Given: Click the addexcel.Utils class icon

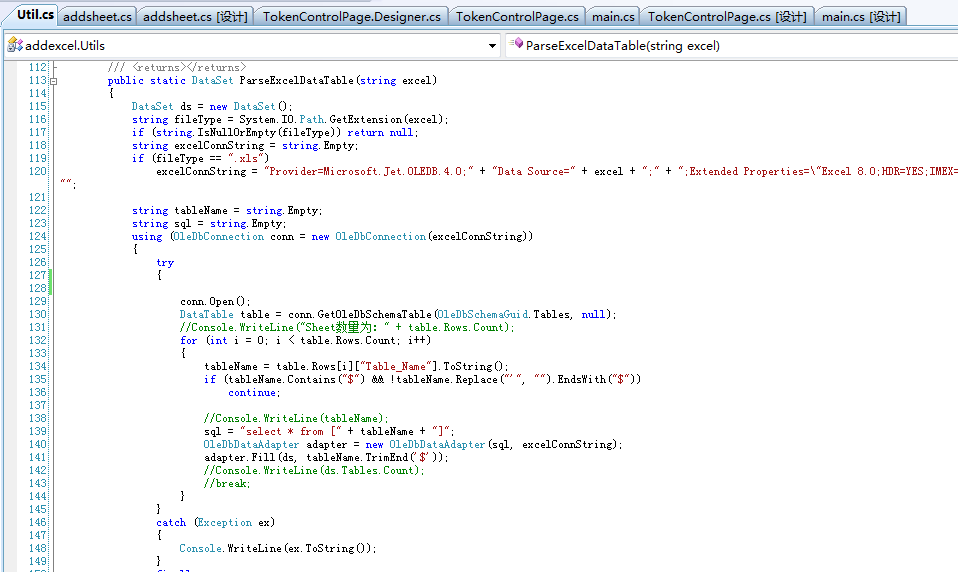Looking at the screenshot, I should point(15,45).
